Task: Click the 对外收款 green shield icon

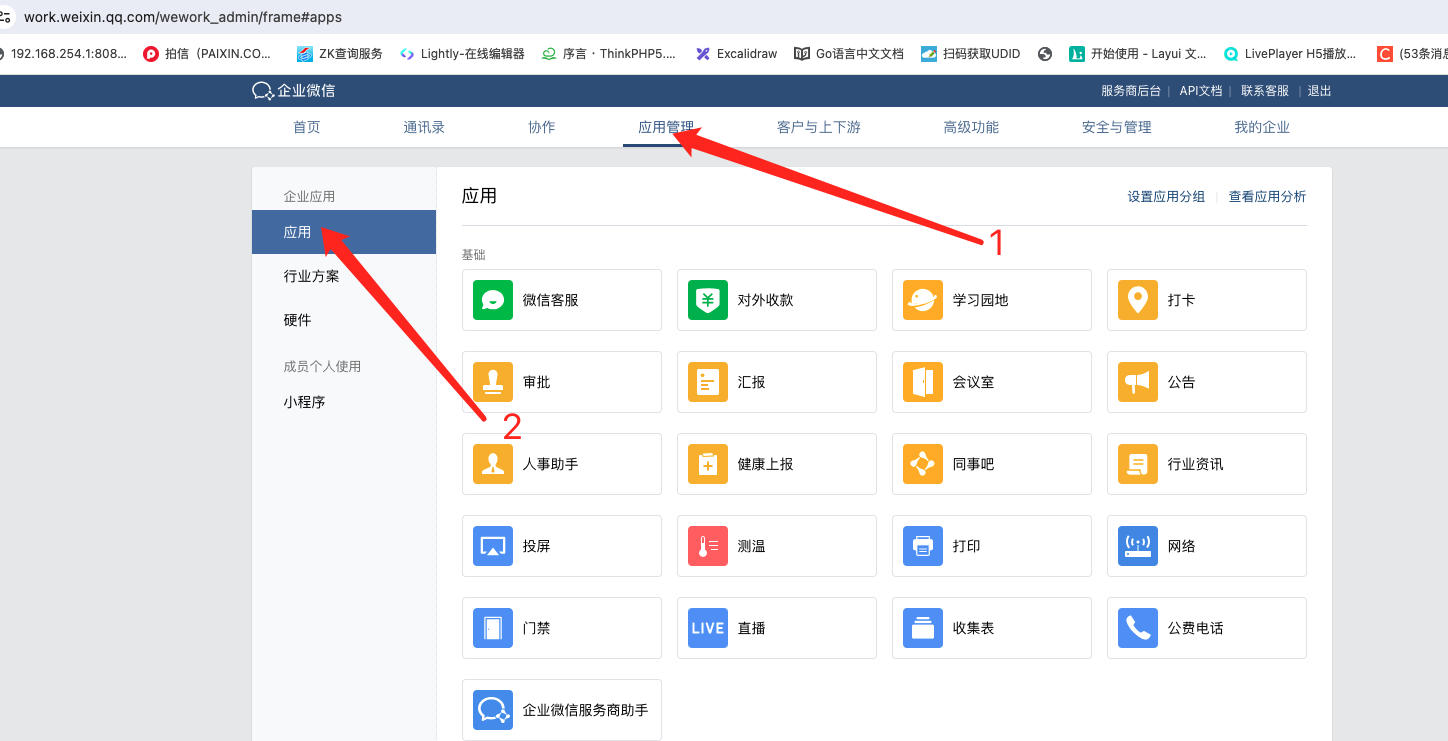Action: click(707, 300)
